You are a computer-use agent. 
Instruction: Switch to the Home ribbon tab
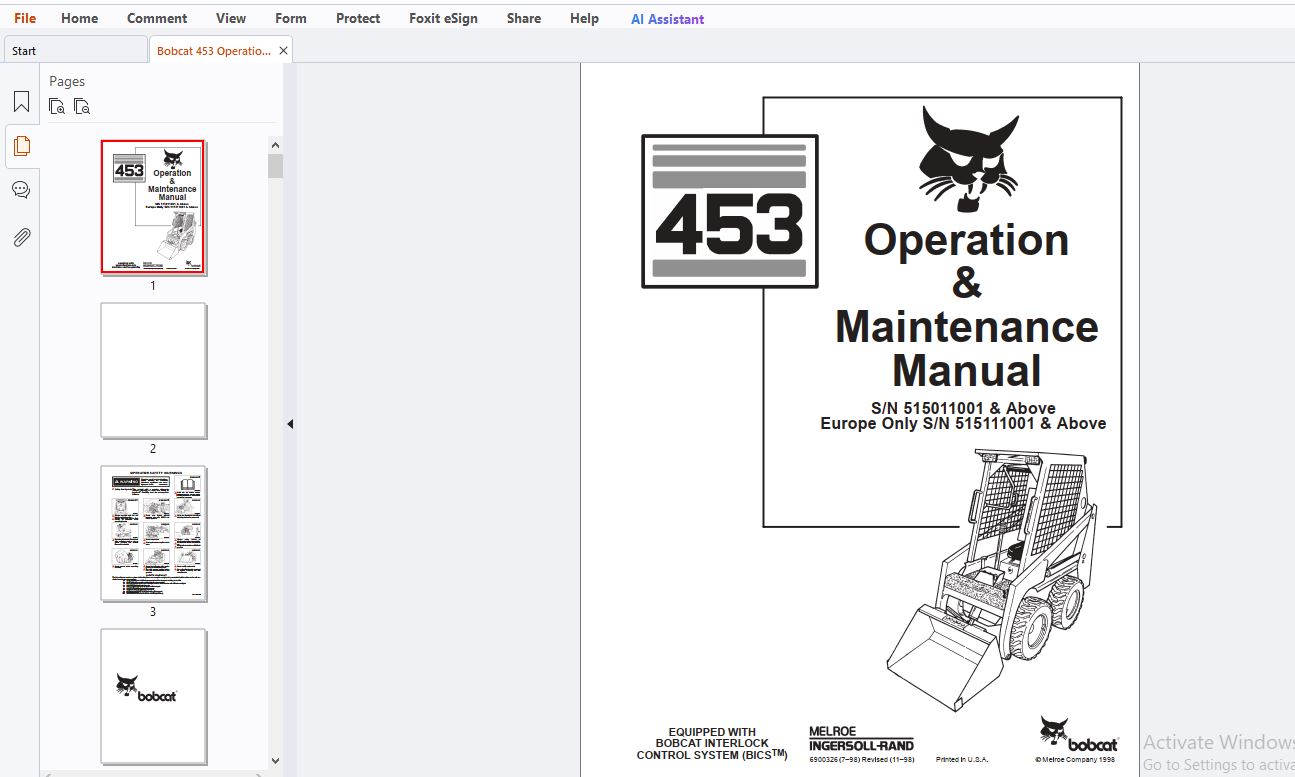point(79,18)
